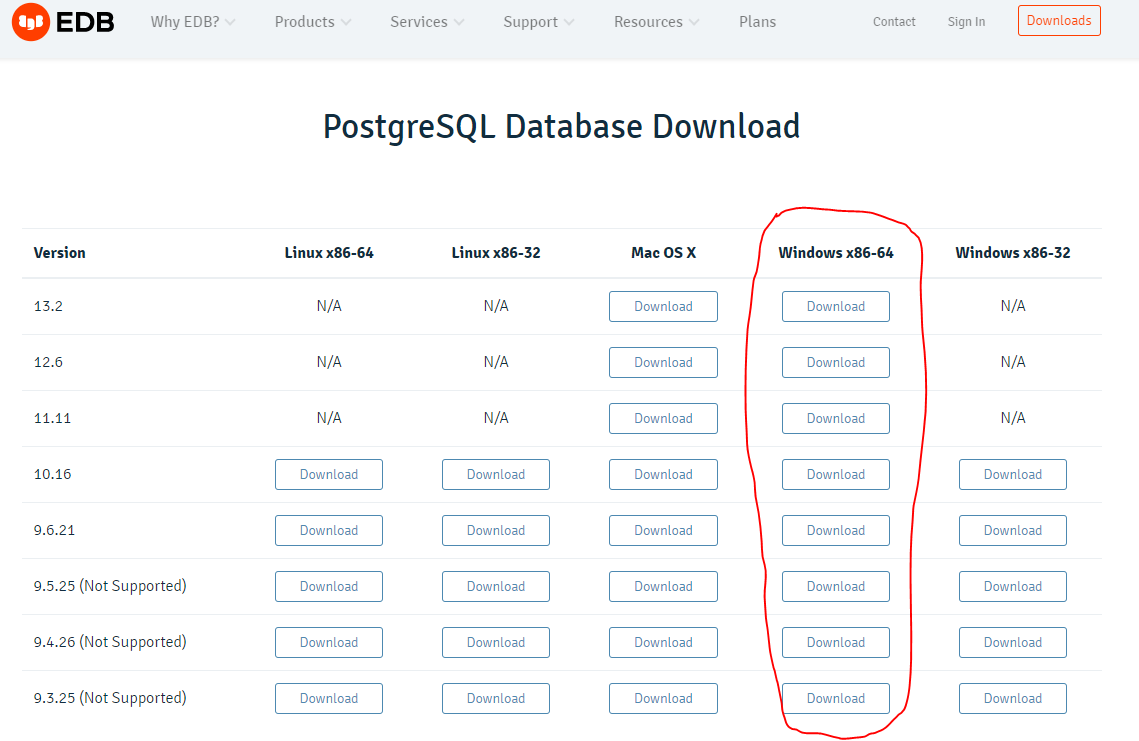Select the 12.6 version cell
This screenshot has width=1139, height=741.
tap(48, 363)
